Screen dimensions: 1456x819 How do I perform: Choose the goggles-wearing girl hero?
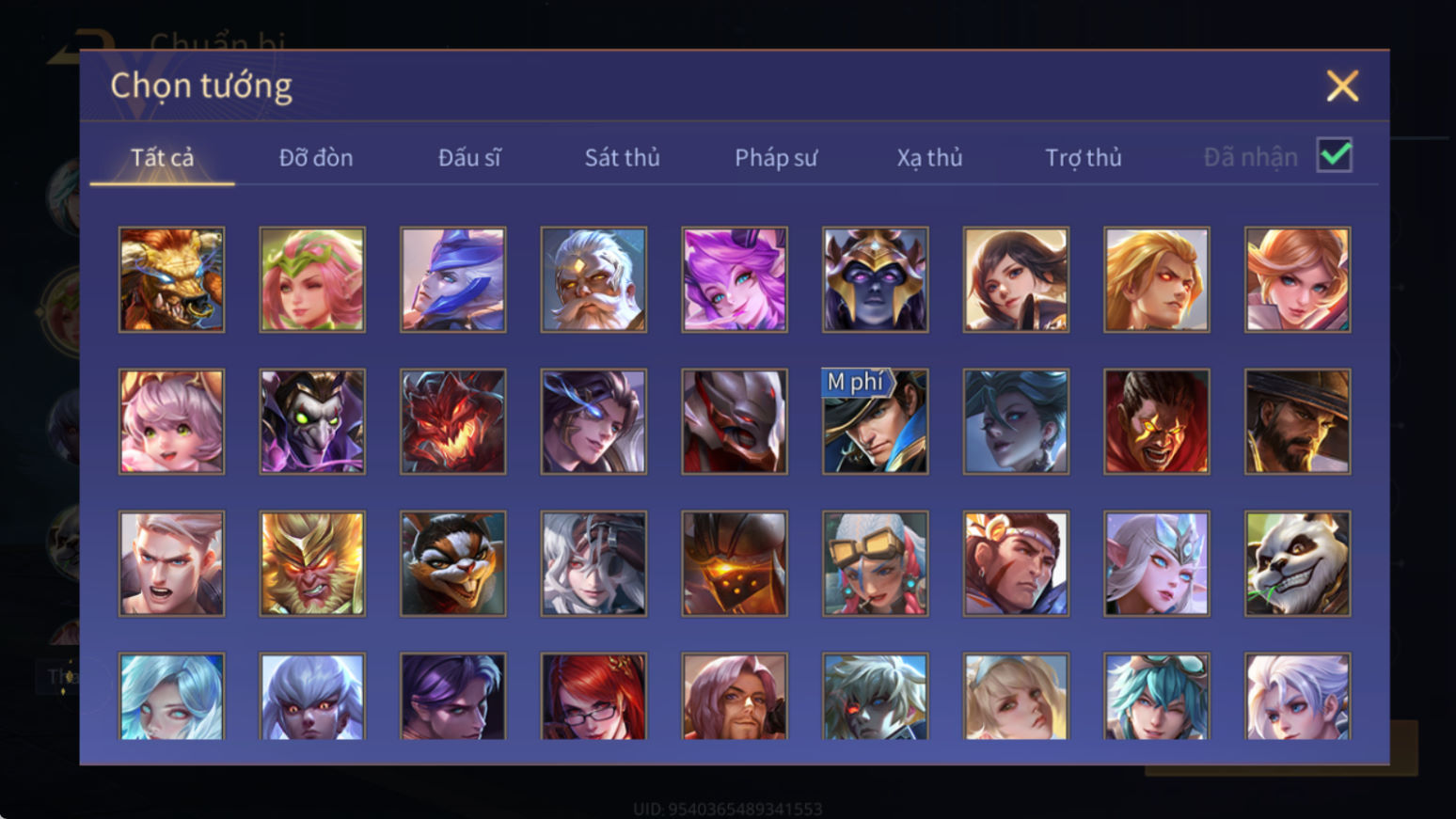(875, 563)
